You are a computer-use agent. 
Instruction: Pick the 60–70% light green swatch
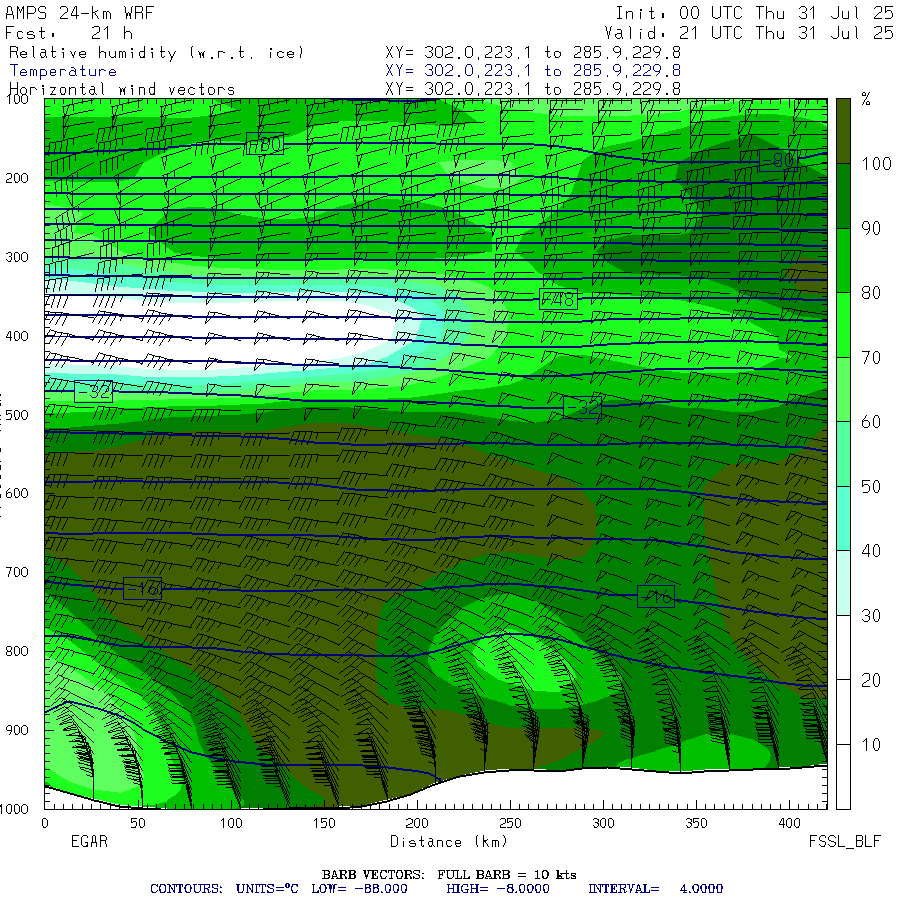(843, 389)
